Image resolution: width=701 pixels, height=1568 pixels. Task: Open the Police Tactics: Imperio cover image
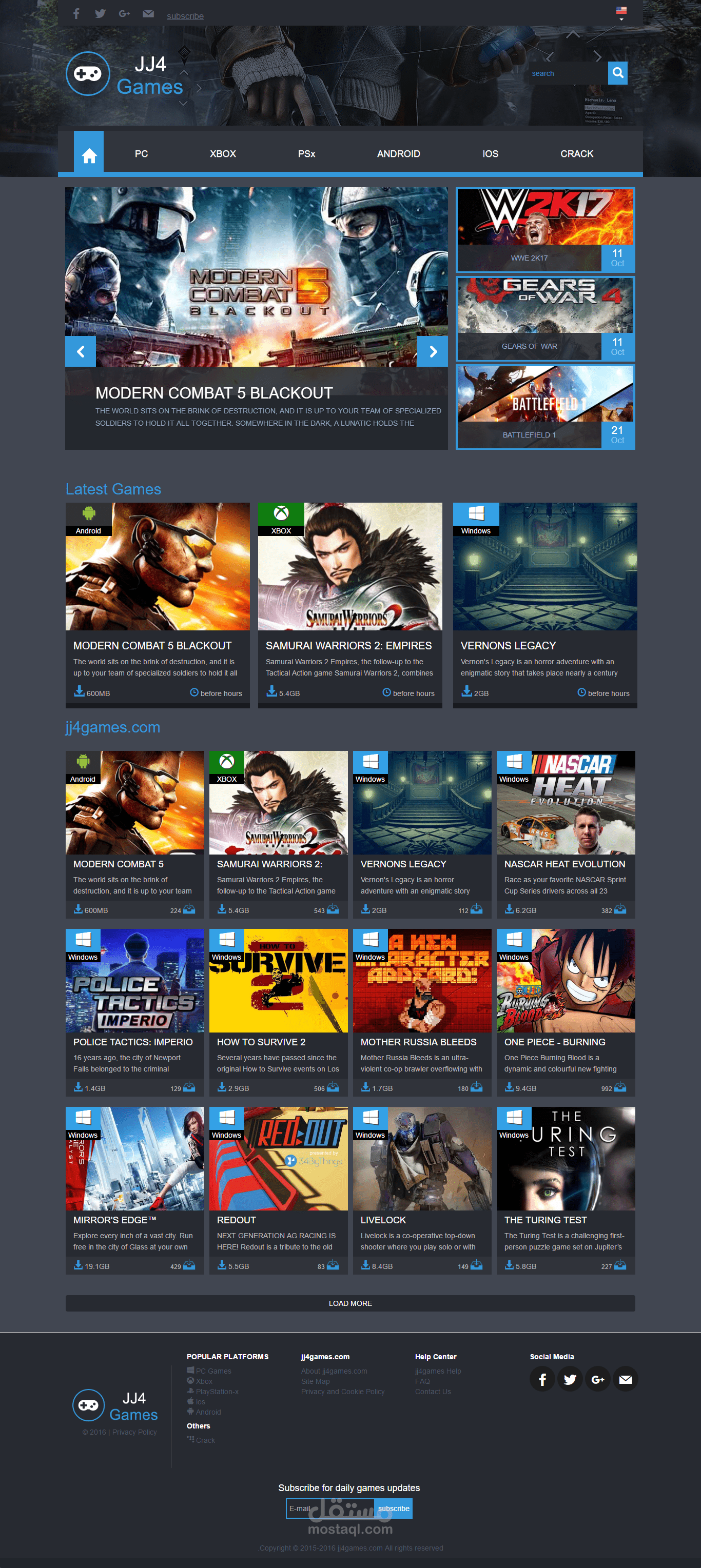click(x=134, y=981)
